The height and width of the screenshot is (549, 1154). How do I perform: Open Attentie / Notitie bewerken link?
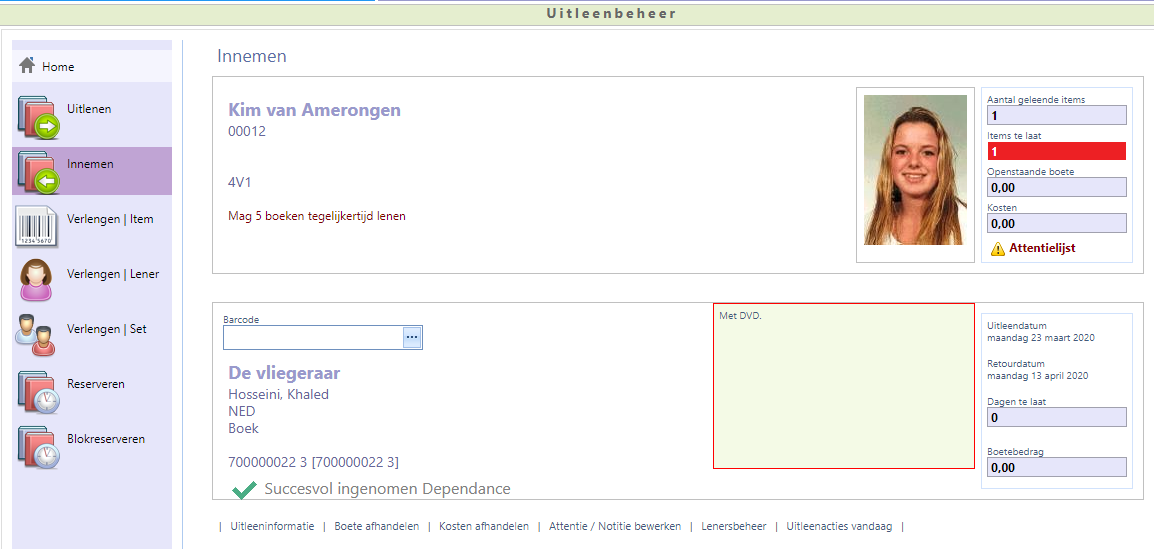pyautogui.click(x=615, y=526)
